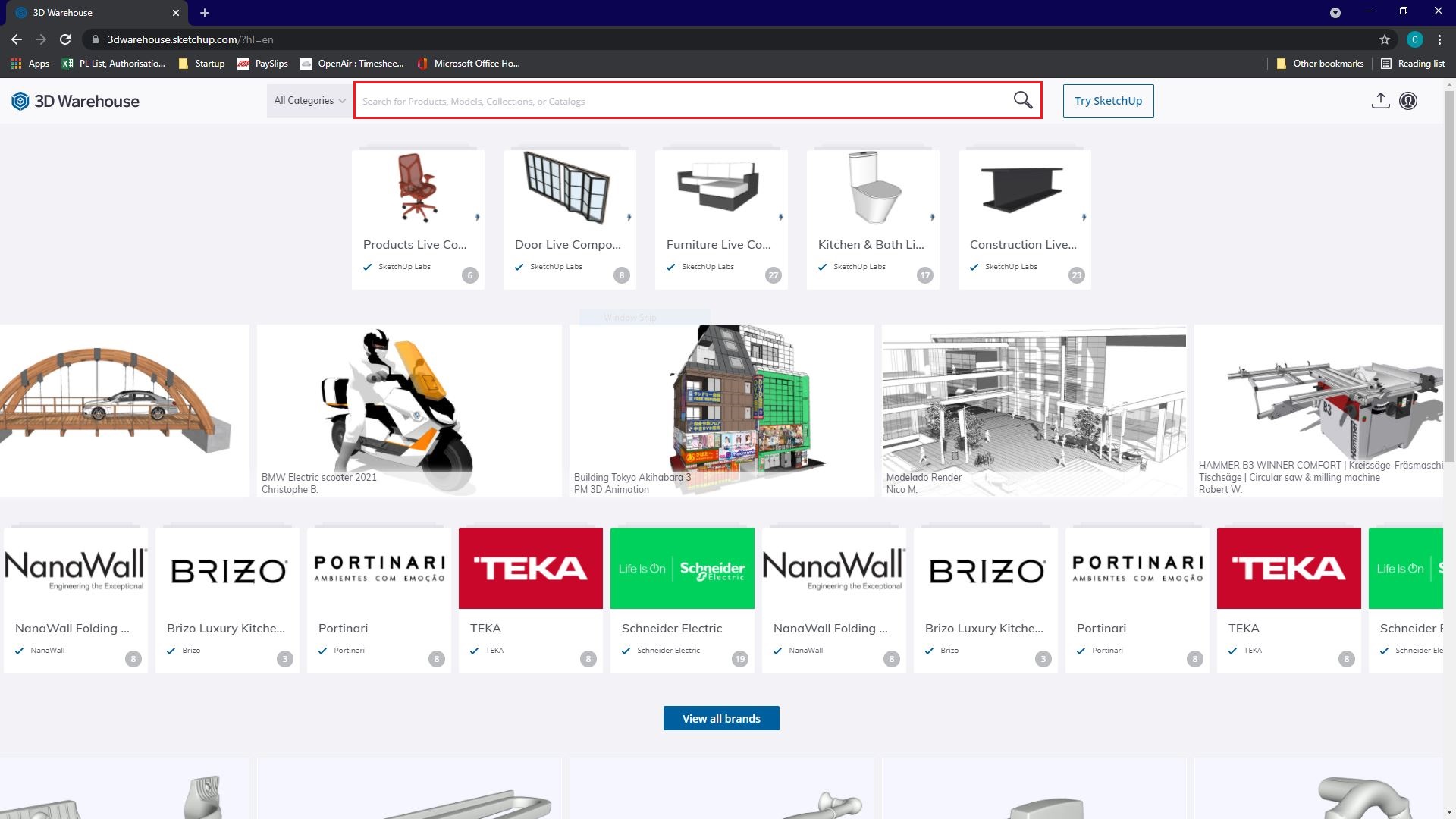Open a new browser tab

(205, 13)
